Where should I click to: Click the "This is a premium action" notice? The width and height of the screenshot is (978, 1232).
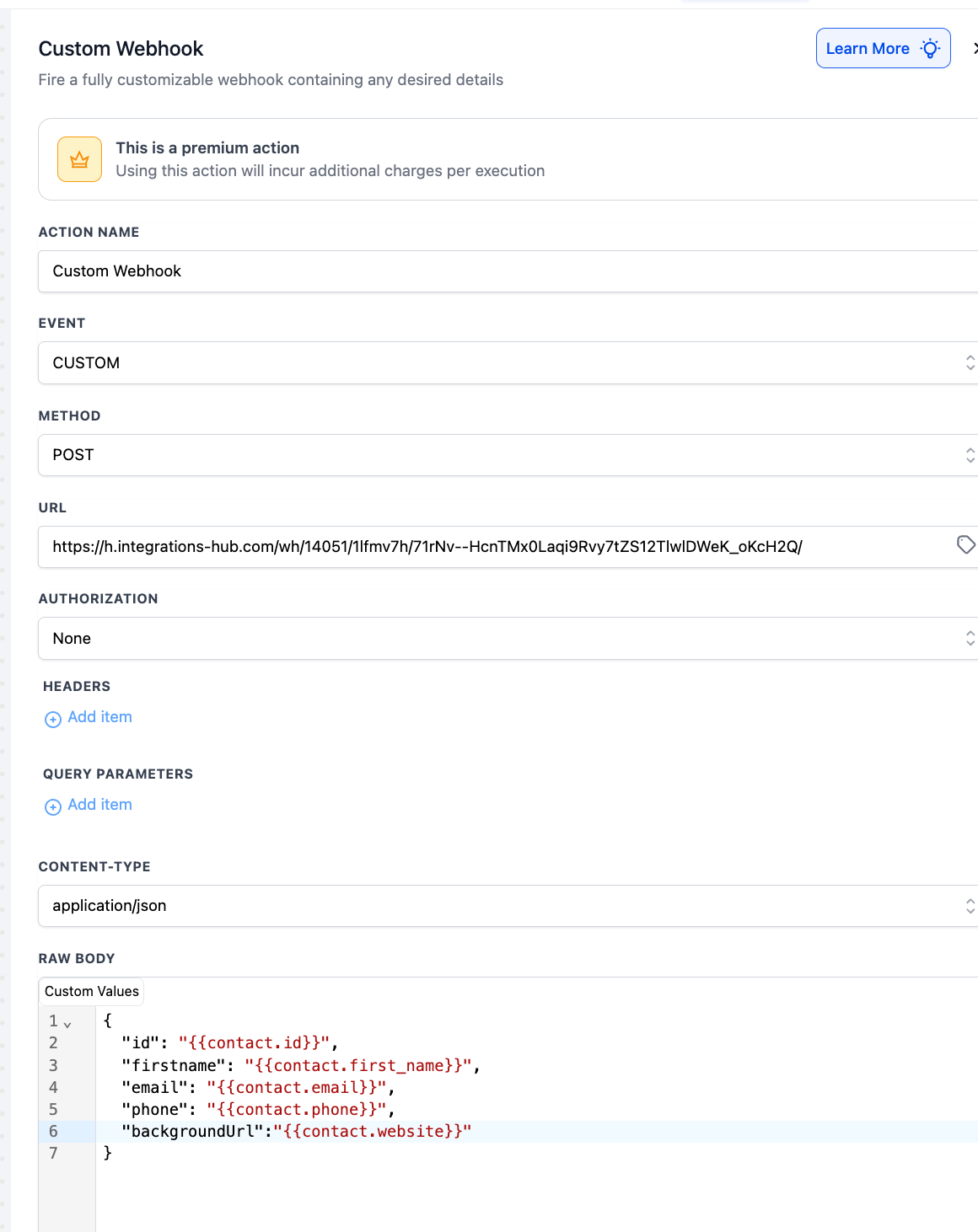508,159
